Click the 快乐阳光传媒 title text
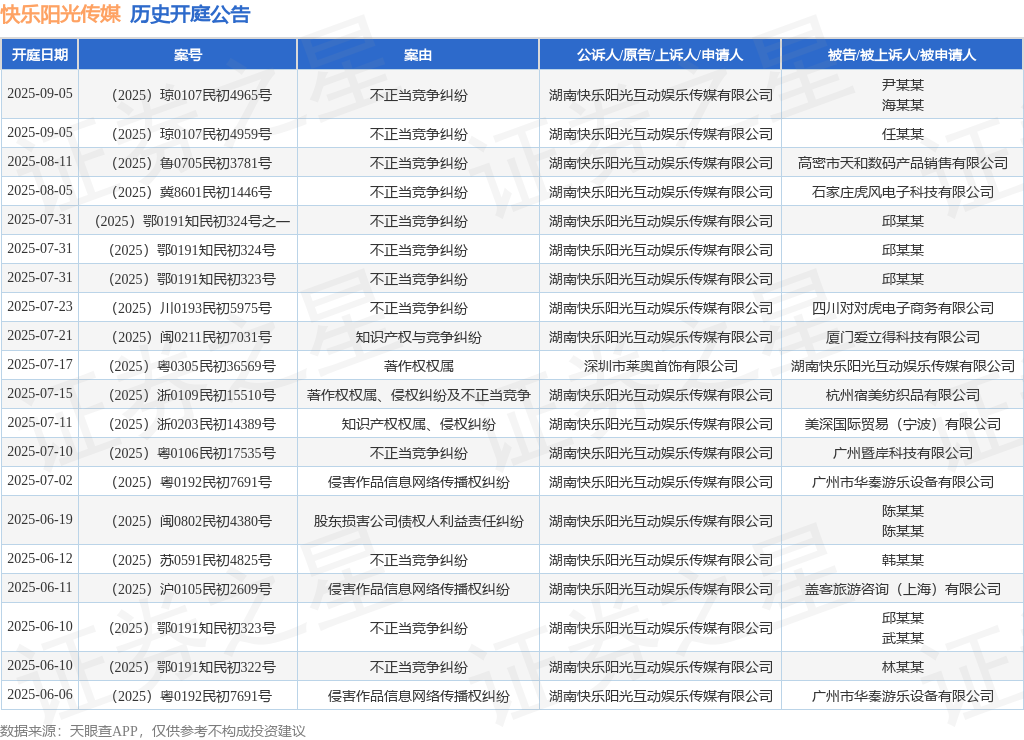The image size is (1024, 740). click(61, 14)
